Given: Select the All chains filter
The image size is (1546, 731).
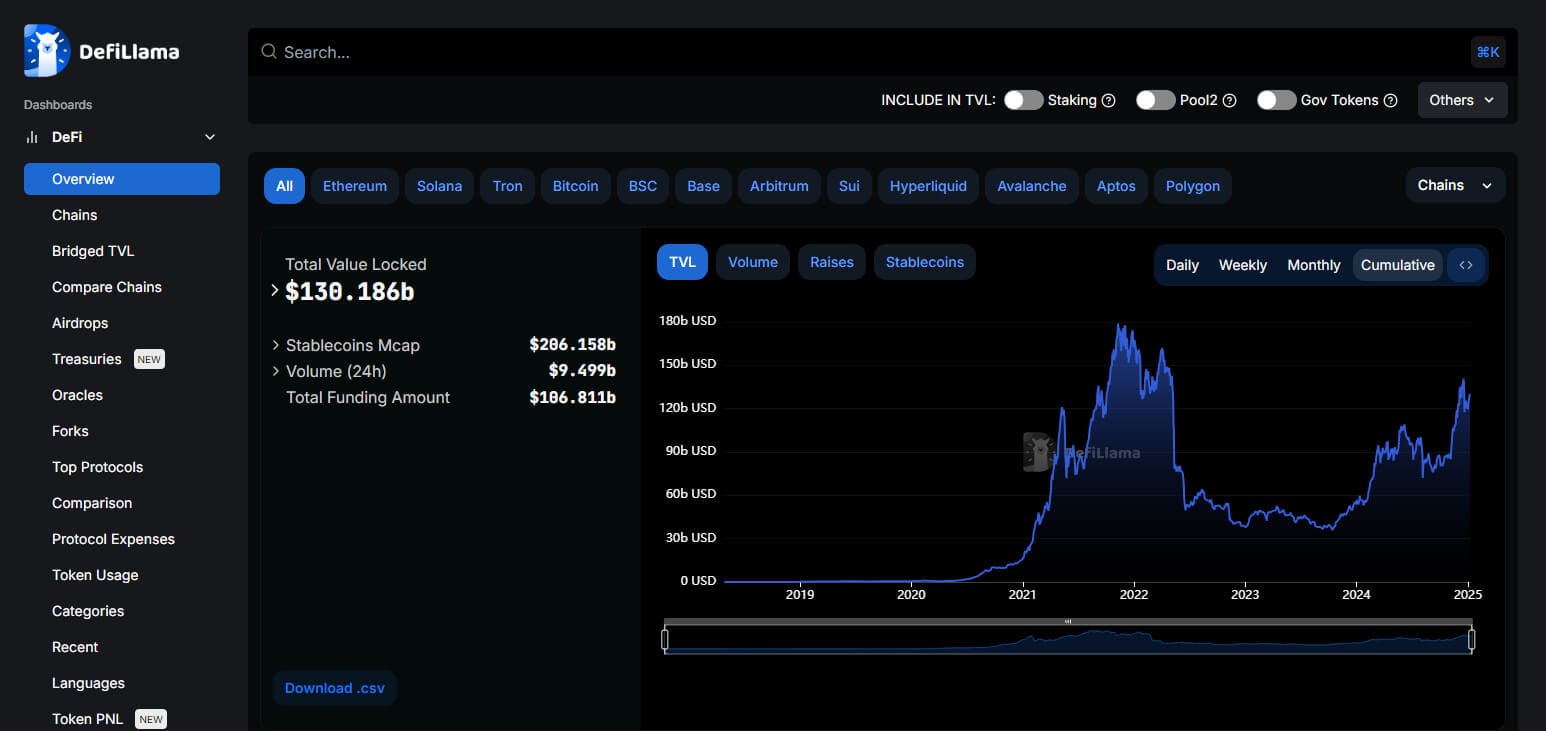Looking at the screenshot, I should (x=285, y=186).
